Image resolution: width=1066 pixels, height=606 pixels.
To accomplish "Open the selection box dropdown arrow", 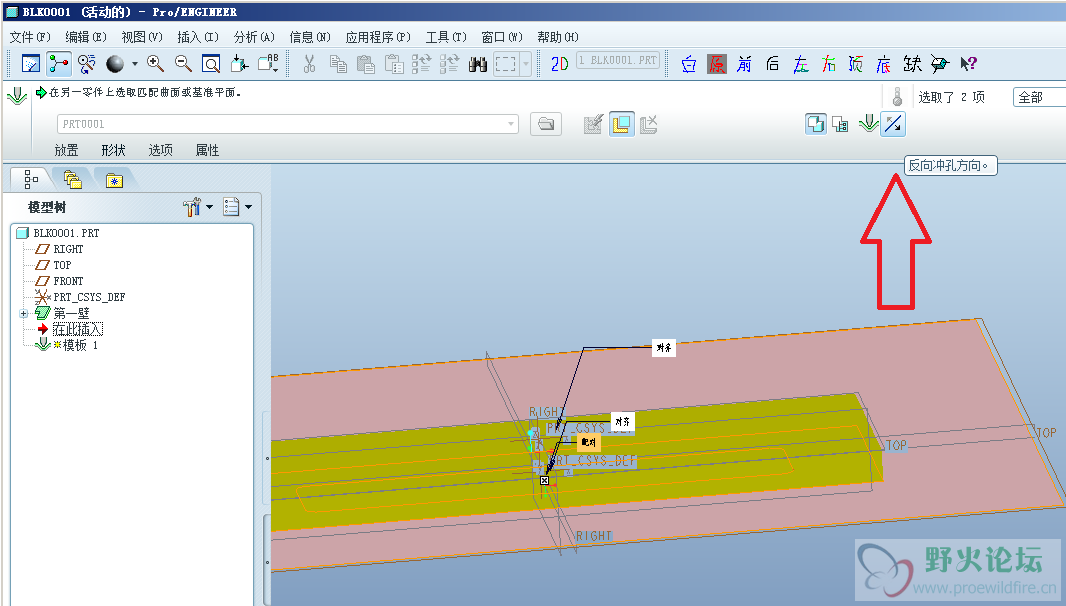I will (x=526, y=64).
